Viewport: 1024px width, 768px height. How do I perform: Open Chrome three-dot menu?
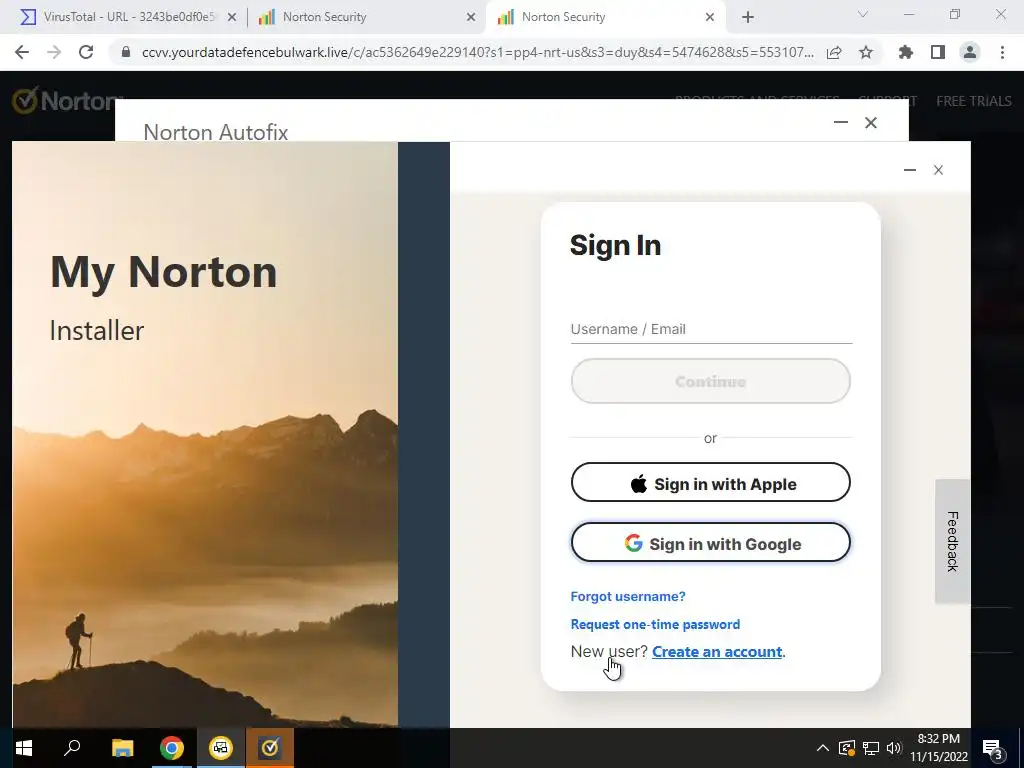coord(1002,52)
